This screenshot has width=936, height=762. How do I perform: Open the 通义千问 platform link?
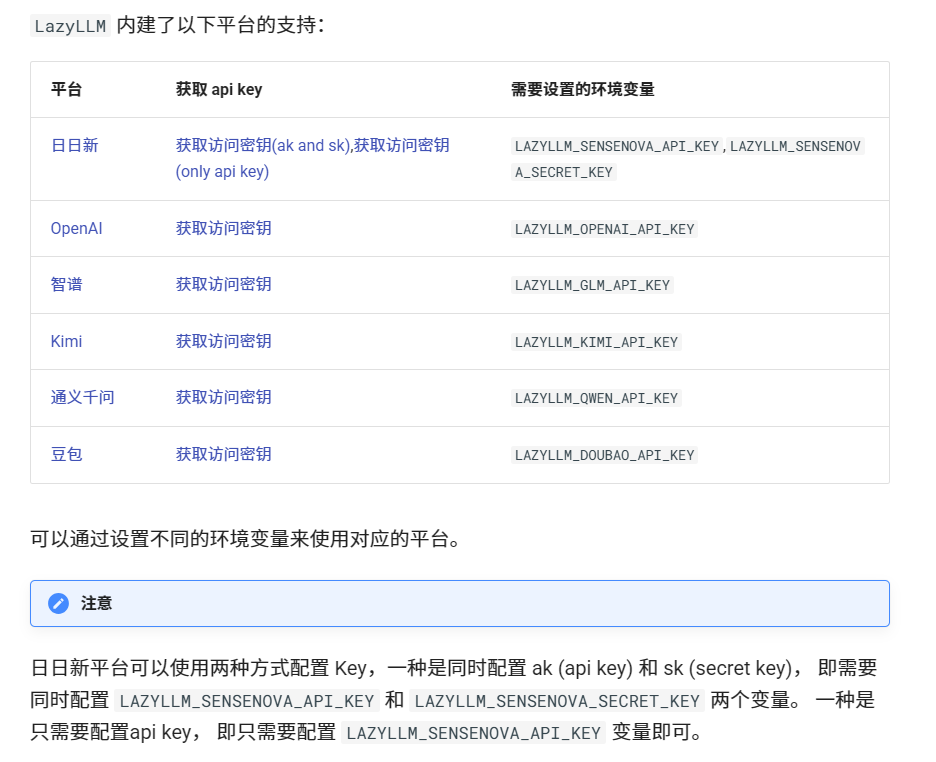82,397
